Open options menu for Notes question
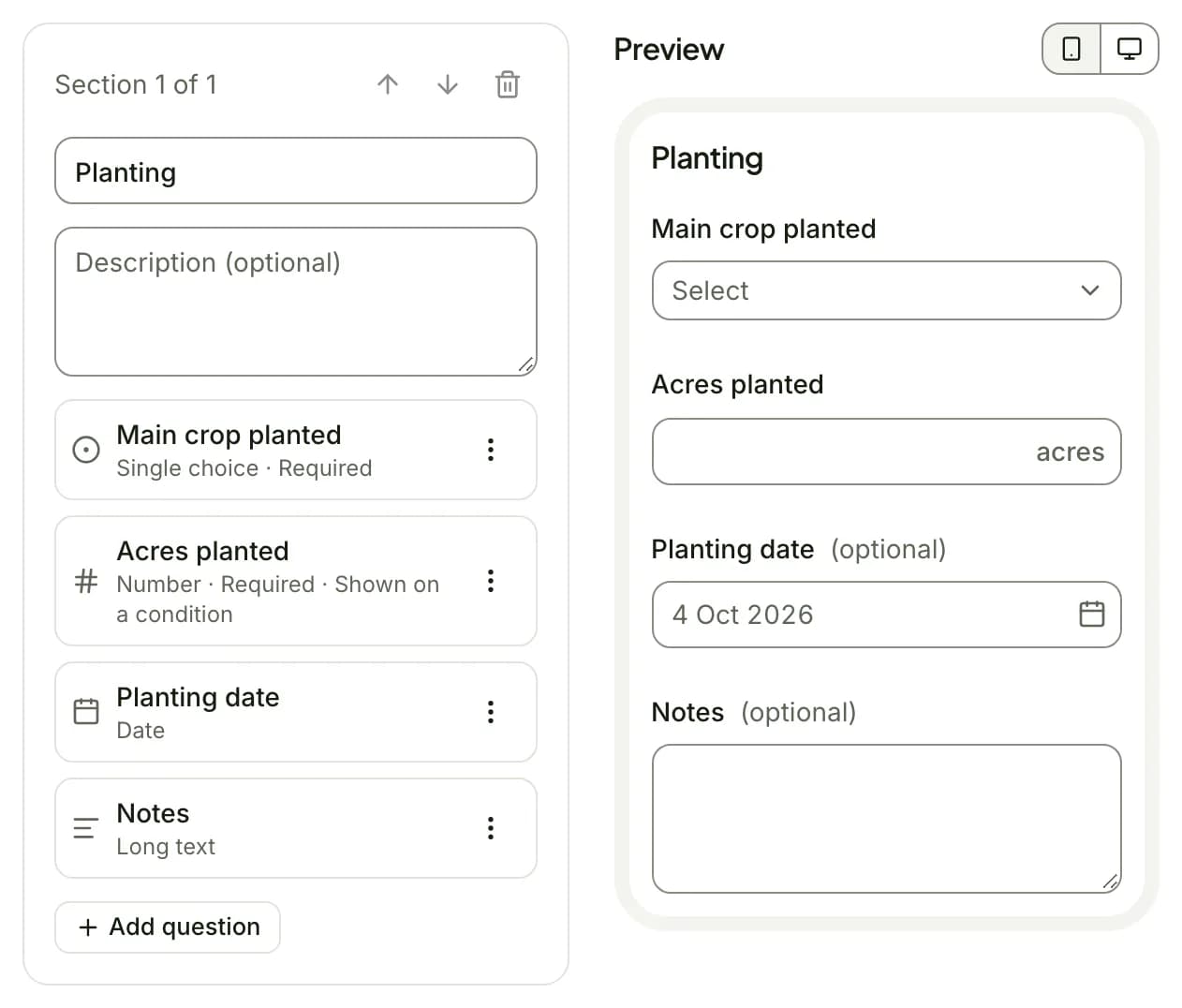Viewport: 1182px width, 1008px height. point(490,828)
